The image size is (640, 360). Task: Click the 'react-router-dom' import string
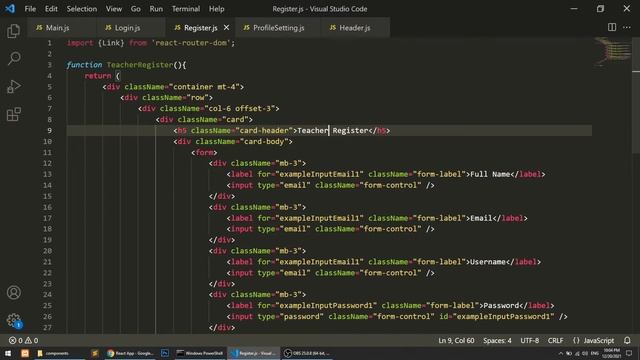point(191,43)
